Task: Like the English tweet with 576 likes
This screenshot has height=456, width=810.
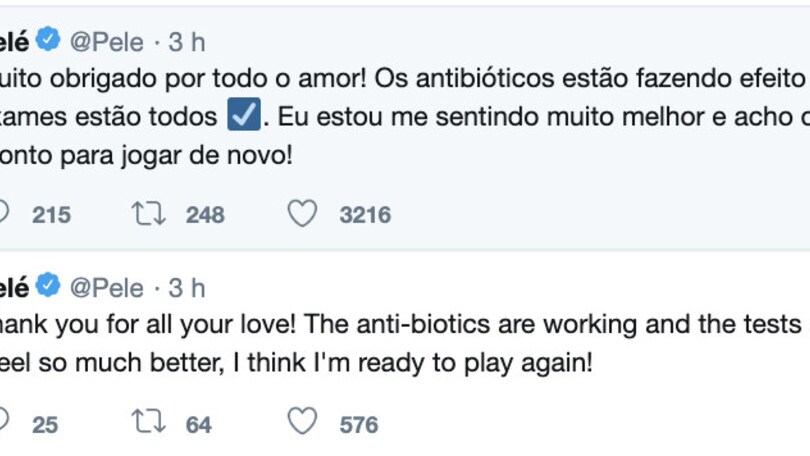Action: (302, 423)
